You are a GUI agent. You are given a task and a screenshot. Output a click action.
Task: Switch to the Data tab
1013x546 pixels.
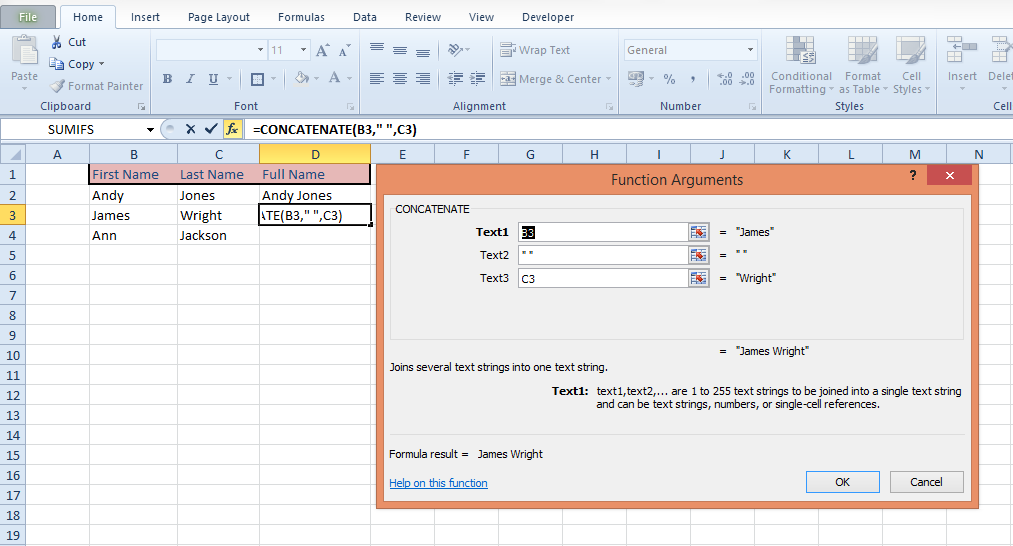pyautogui.click(x=364, y=17)
